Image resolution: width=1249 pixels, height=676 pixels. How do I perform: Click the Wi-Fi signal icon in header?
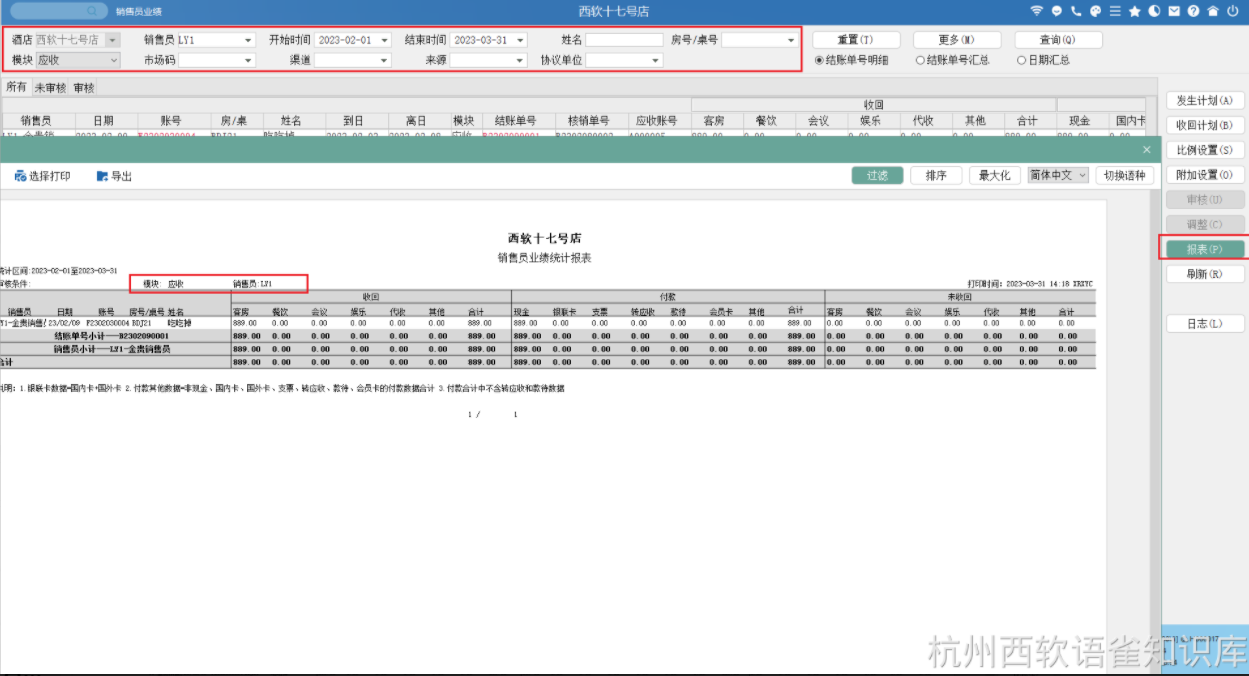tap(1036, 11)
